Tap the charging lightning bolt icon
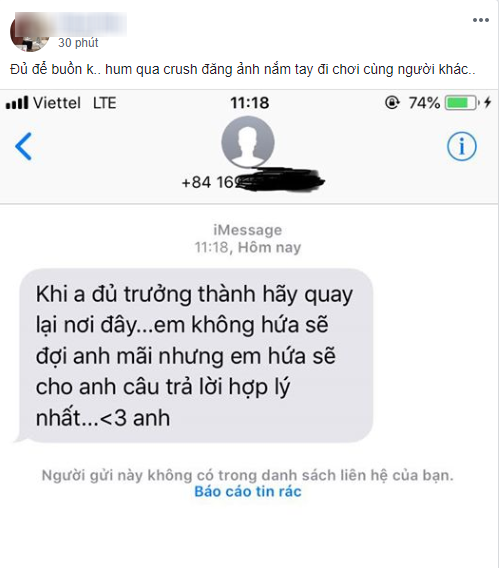The height and width of the screenshot is (568, 499). coord(488,103)
